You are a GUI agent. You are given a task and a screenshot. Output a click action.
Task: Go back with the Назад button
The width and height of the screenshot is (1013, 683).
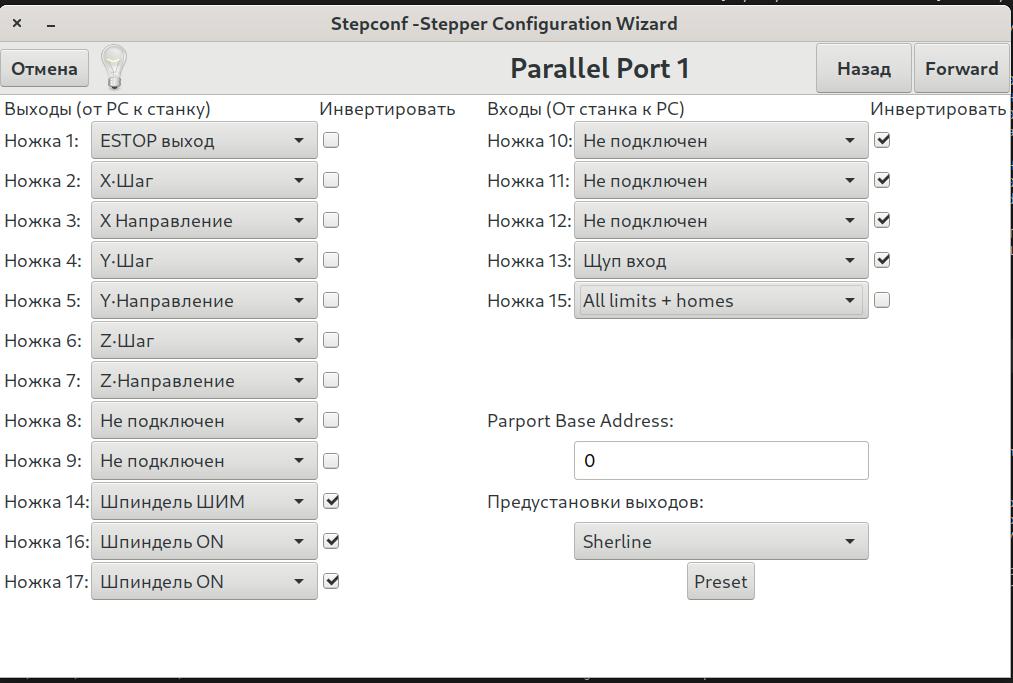tap(863, 68)
